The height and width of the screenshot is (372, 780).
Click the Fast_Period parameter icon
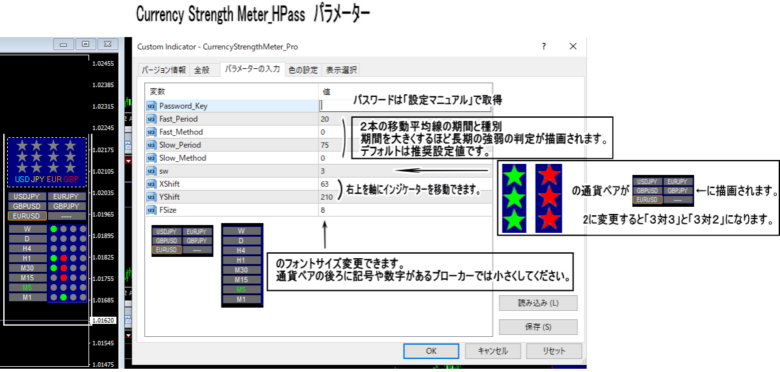(x=151, y=119)
